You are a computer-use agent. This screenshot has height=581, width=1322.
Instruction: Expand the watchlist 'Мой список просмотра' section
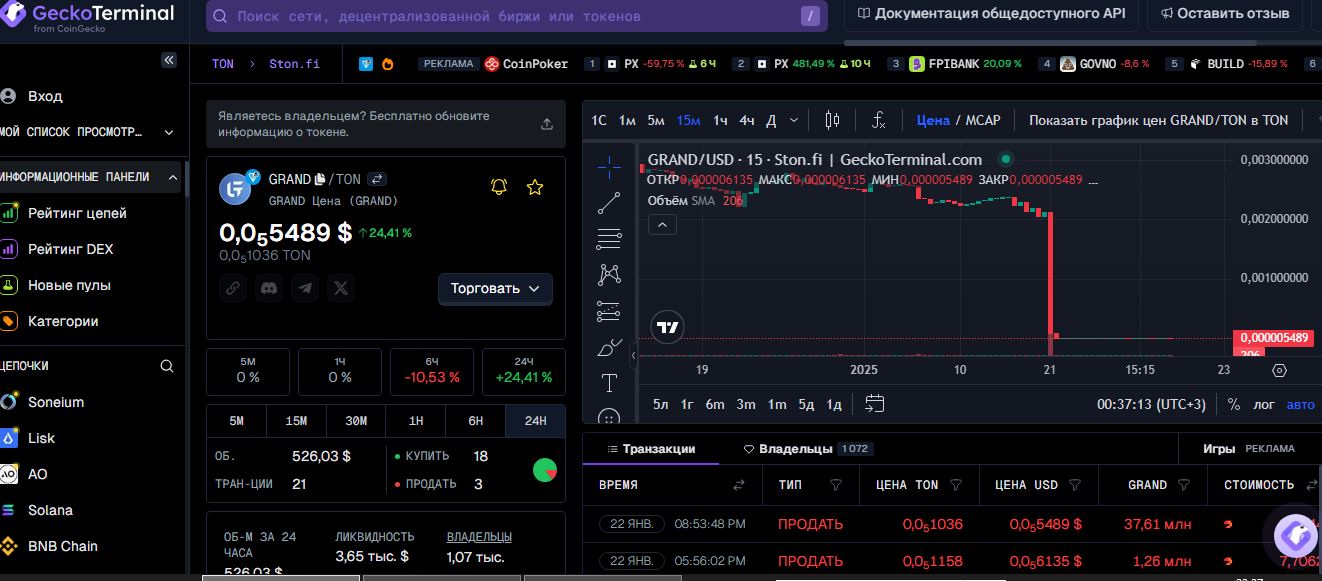pyautogui.click(x=169, y=132)
